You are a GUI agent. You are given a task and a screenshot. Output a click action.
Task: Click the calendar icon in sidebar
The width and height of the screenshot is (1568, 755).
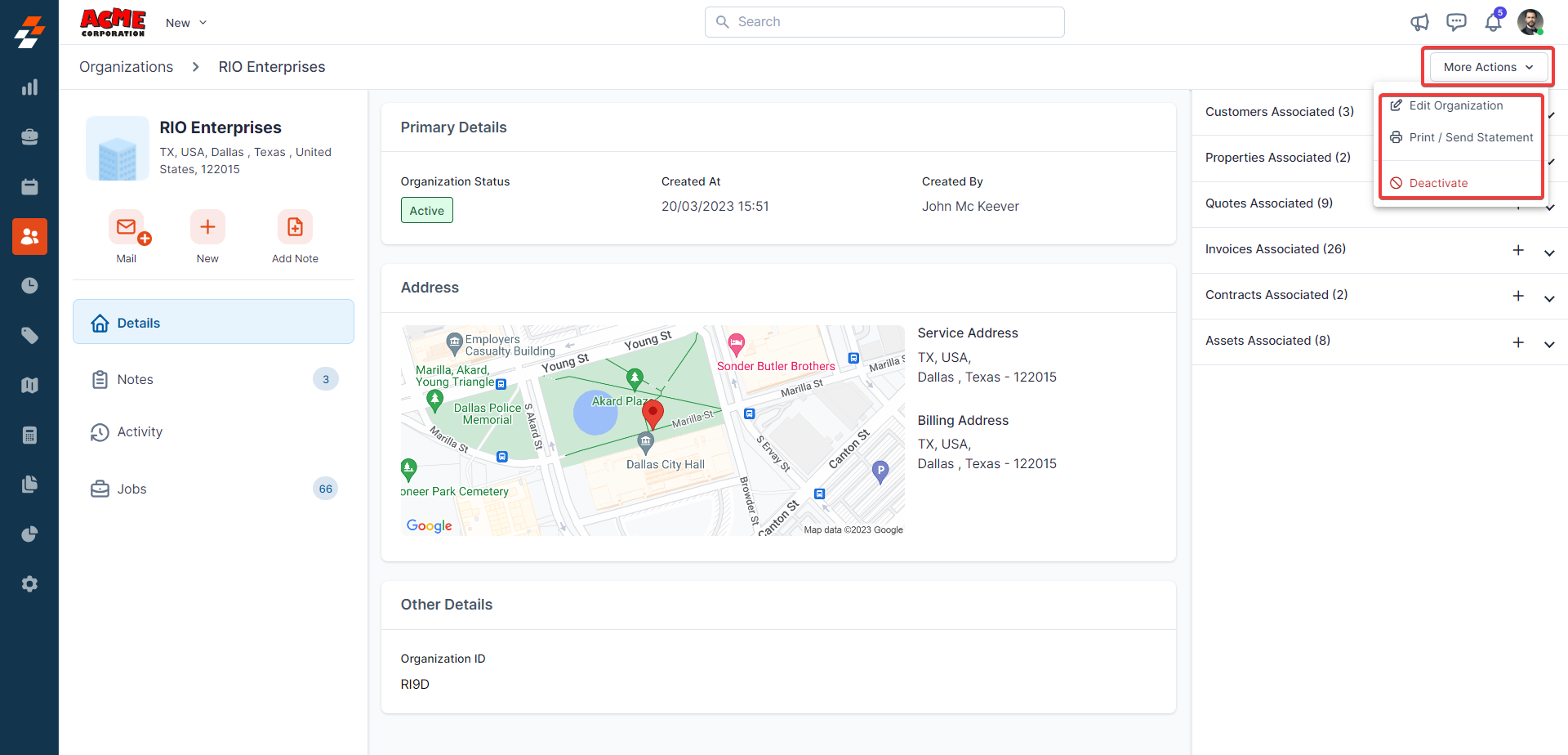(x=29, y=187)
